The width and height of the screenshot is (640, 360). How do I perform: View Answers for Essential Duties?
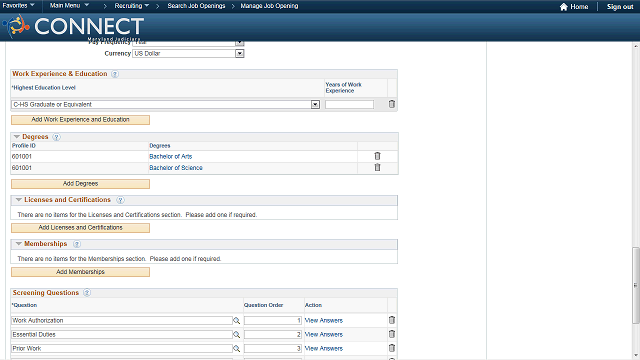pos(324,334)
